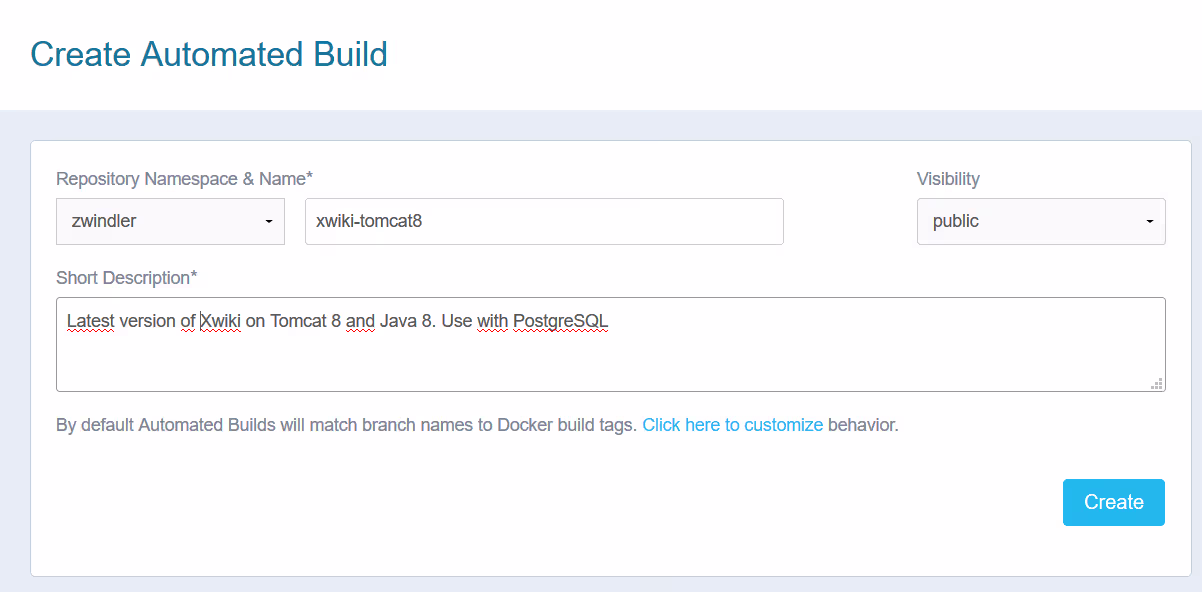Place cursor on misspelled word Xwiki
Viewport: 1202px width, 592px height.
[221, 322]
